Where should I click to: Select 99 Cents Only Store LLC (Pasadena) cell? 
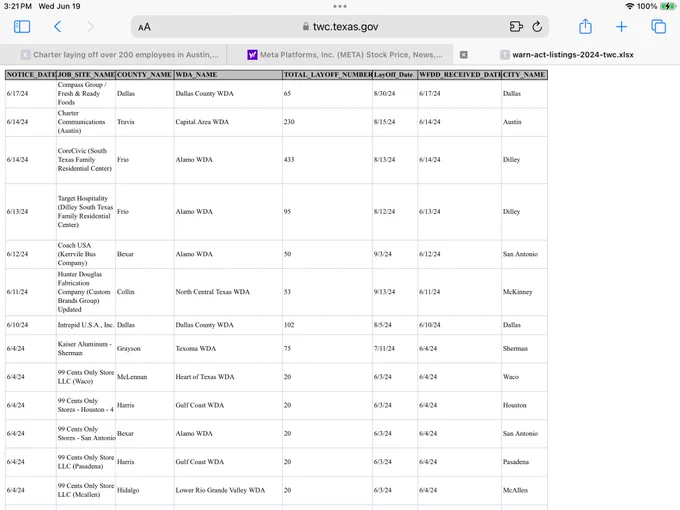tap(86, 462)
